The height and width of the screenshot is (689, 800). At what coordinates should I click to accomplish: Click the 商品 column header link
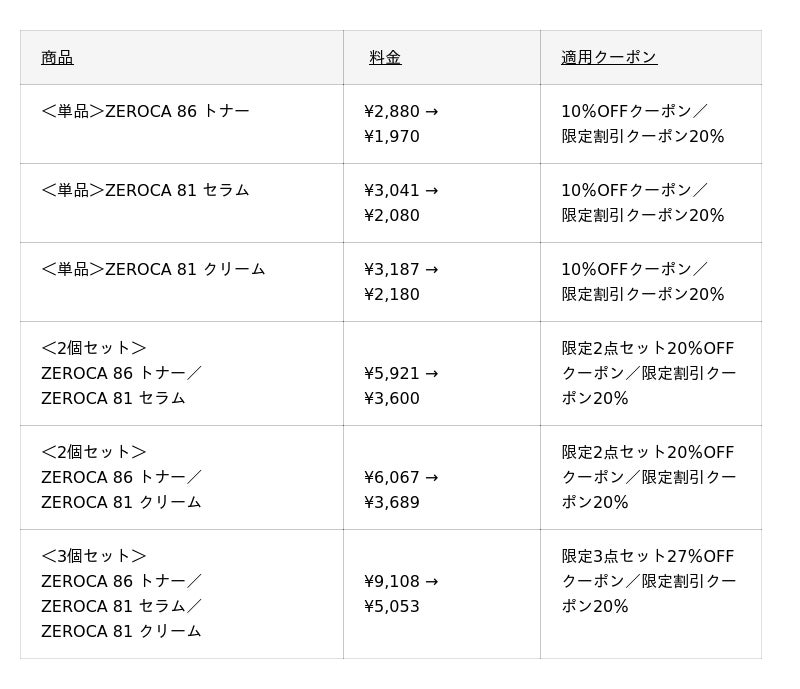[57, 58]
